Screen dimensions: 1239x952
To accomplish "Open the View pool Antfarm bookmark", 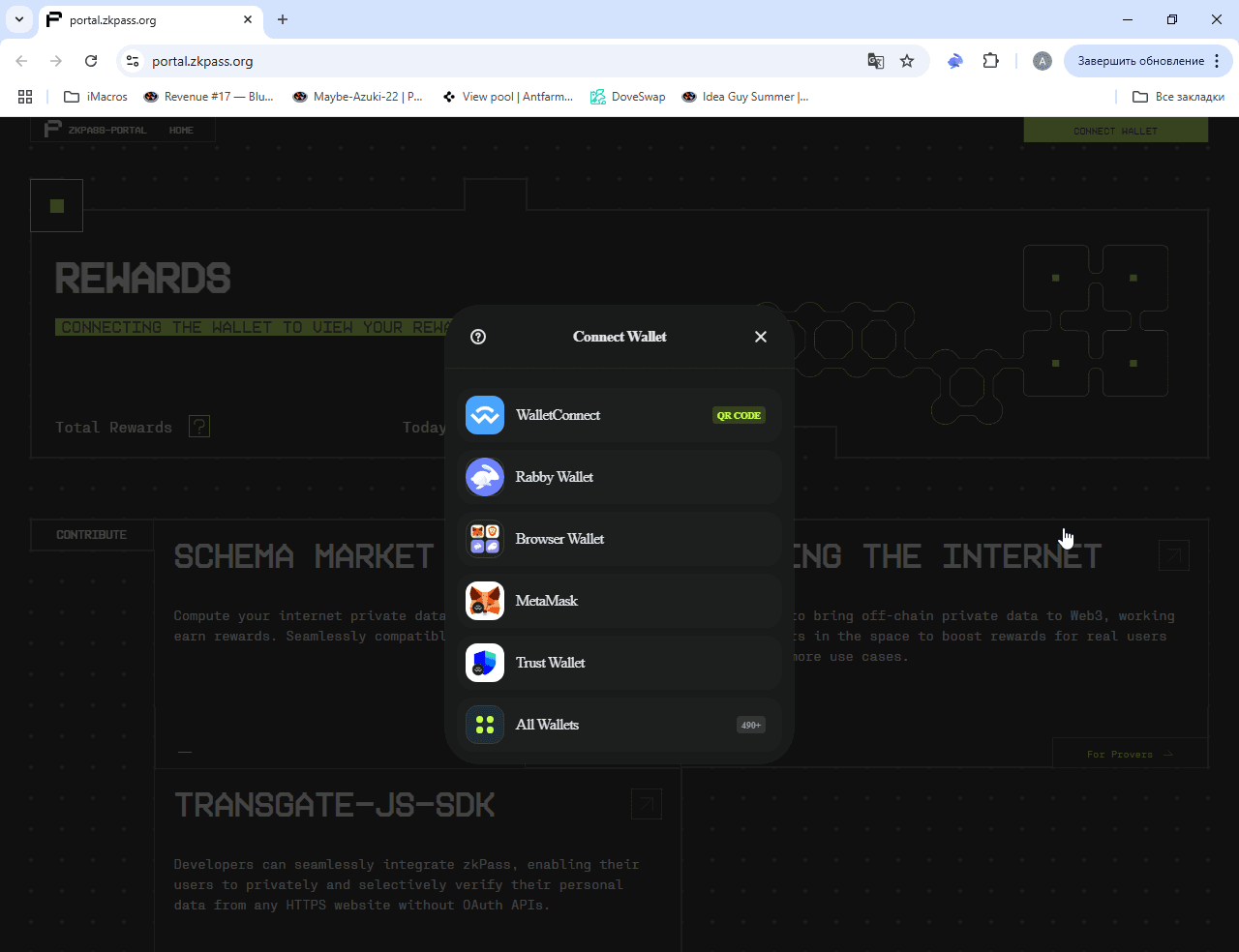I will [507, 97].
